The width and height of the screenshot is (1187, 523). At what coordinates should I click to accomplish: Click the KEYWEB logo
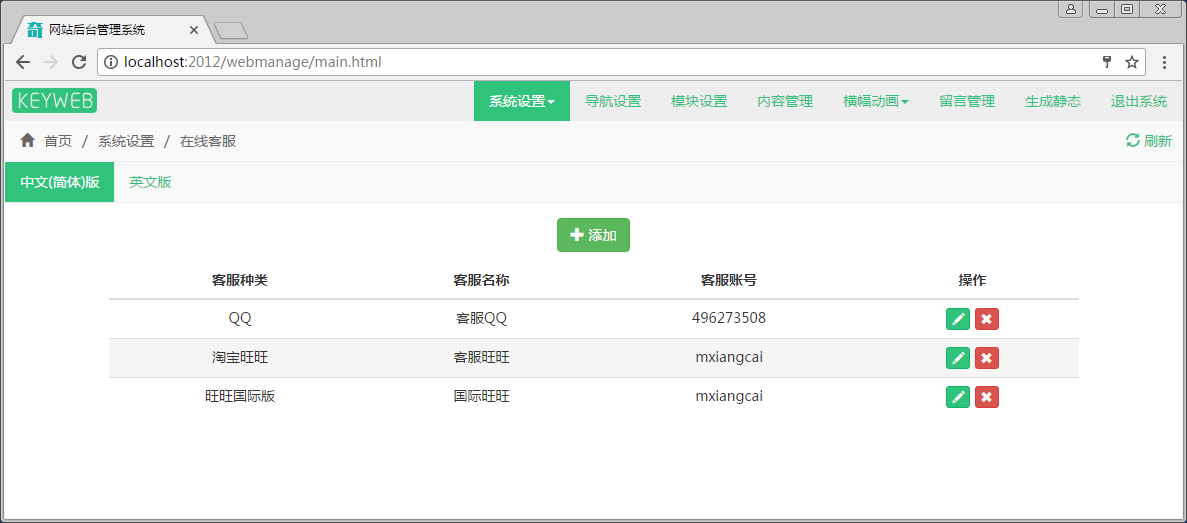click(55, 101)
